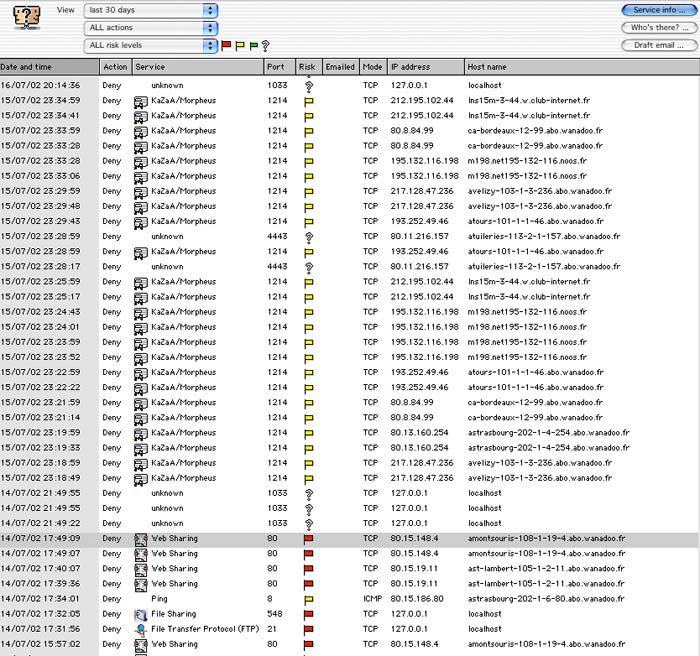The height and width of the screenshot is (656, 700).
Task: Click host ast-lambert-105-1-2-11 in 17:40:07 row
Action: pyautogui.click(x=546, y=569)
